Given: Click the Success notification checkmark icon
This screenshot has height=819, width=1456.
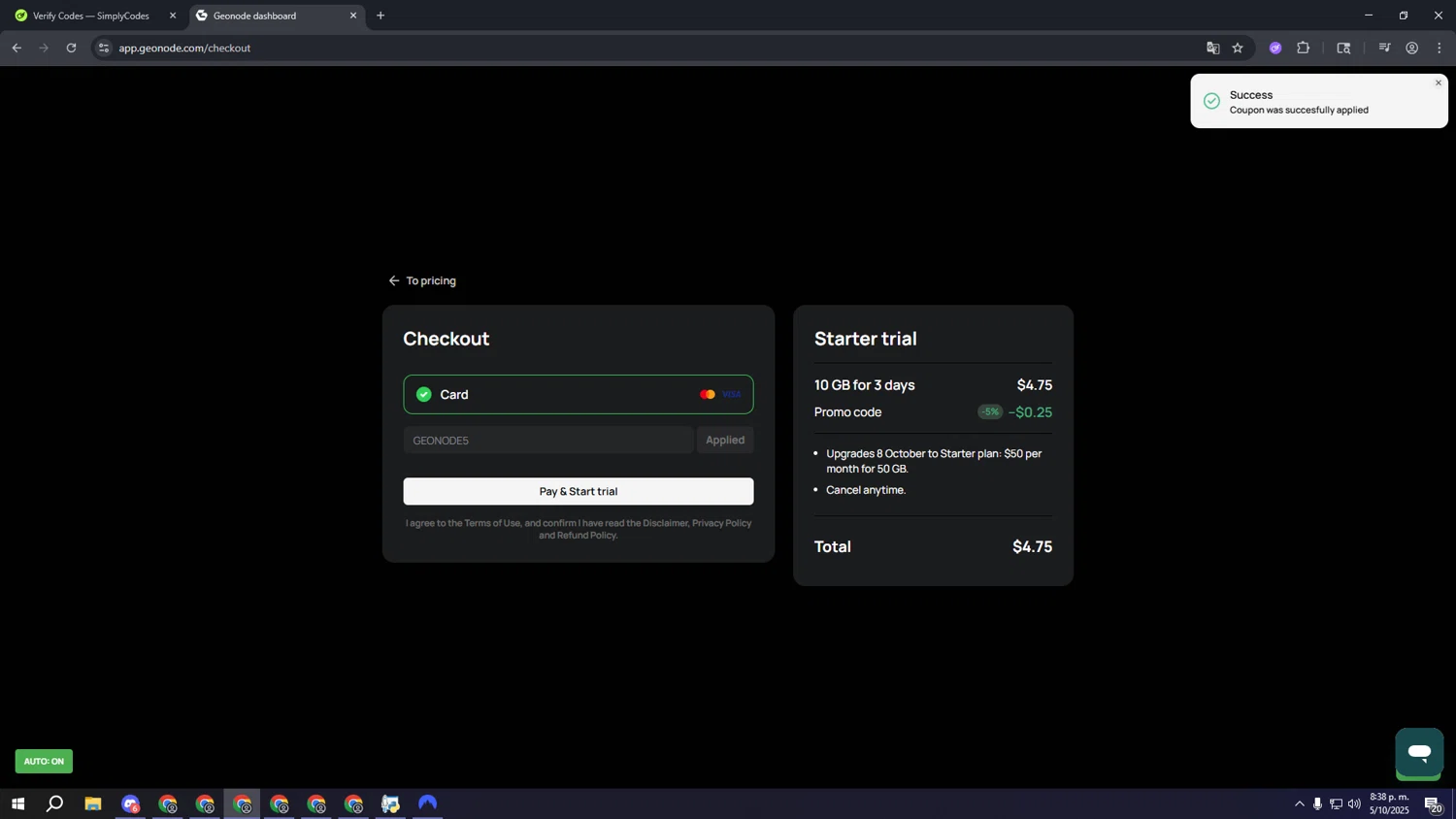Looking at the screenshot, I should click(x=1211, y=101).
